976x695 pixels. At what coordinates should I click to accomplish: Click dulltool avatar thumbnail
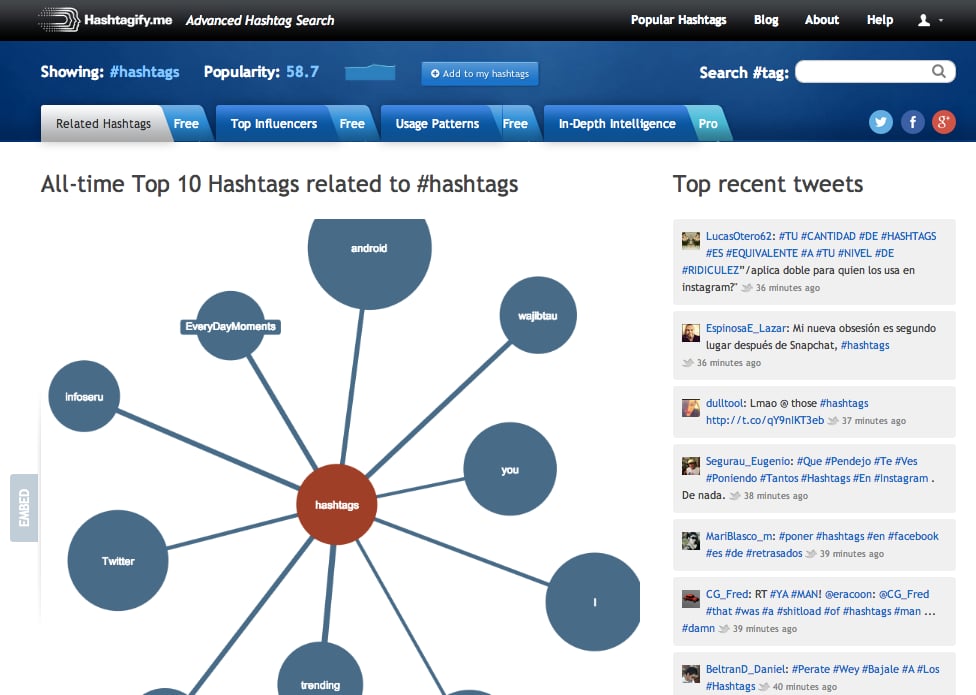691,408
